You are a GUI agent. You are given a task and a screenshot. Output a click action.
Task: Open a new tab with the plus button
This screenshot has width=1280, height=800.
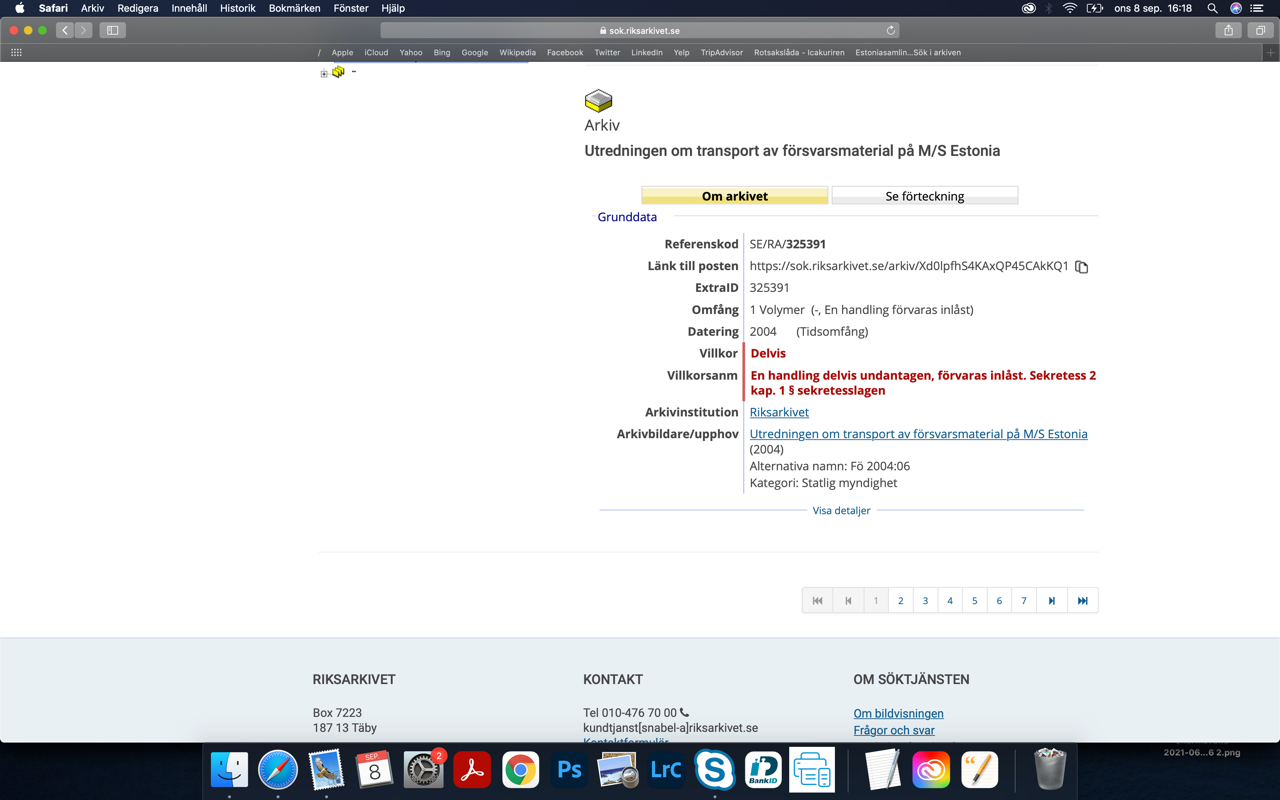pyautogui.click(x=1271, y=52)
